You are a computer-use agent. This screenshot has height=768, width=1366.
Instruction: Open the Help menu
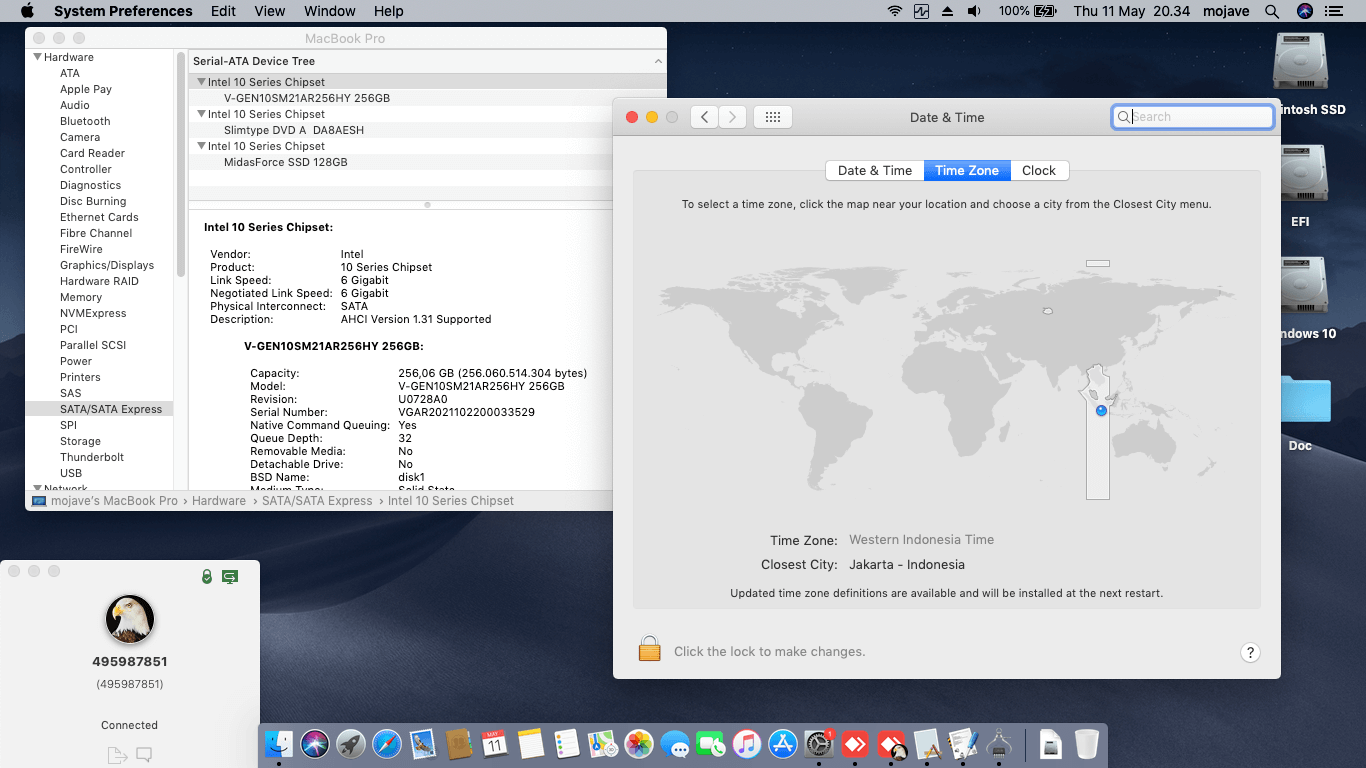(388, 11)
